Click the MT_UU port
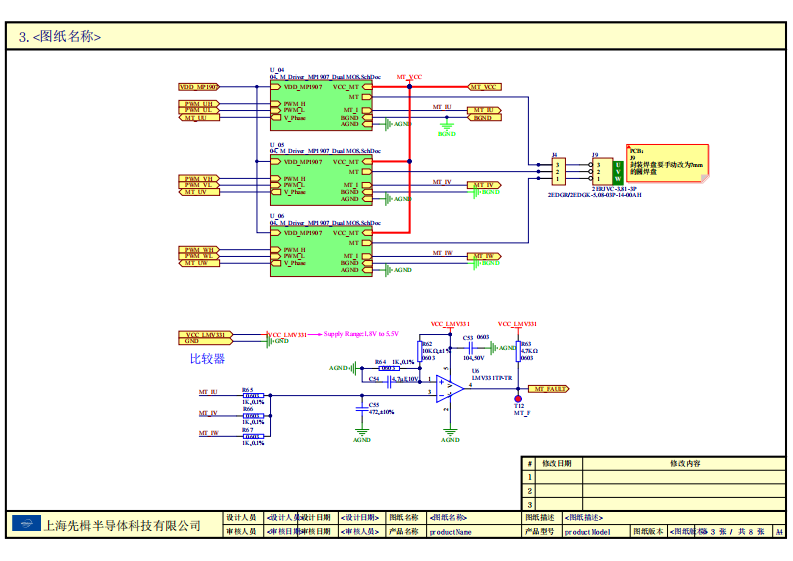This screenshot has height=561, width=793. pos(199,118)
